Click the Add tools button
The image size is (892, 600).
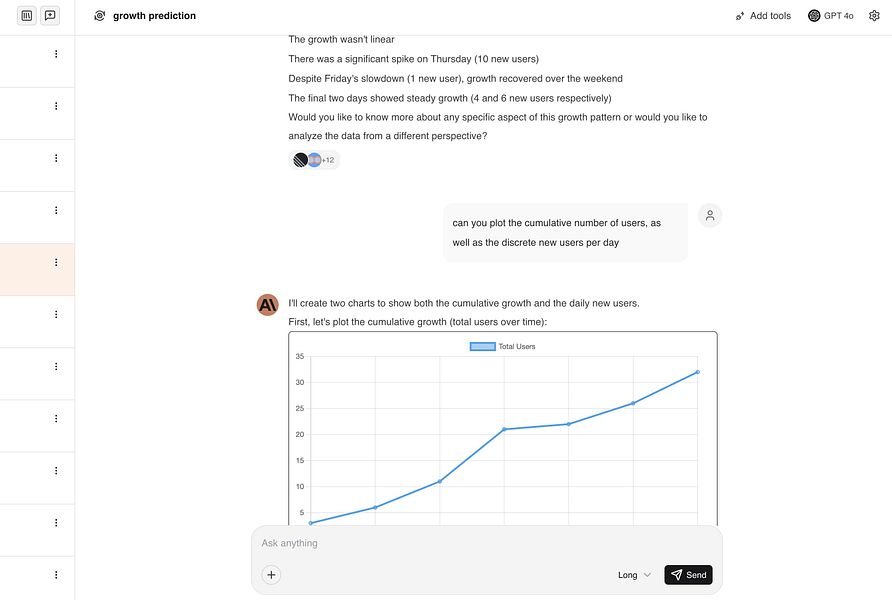tap(762, 16)
